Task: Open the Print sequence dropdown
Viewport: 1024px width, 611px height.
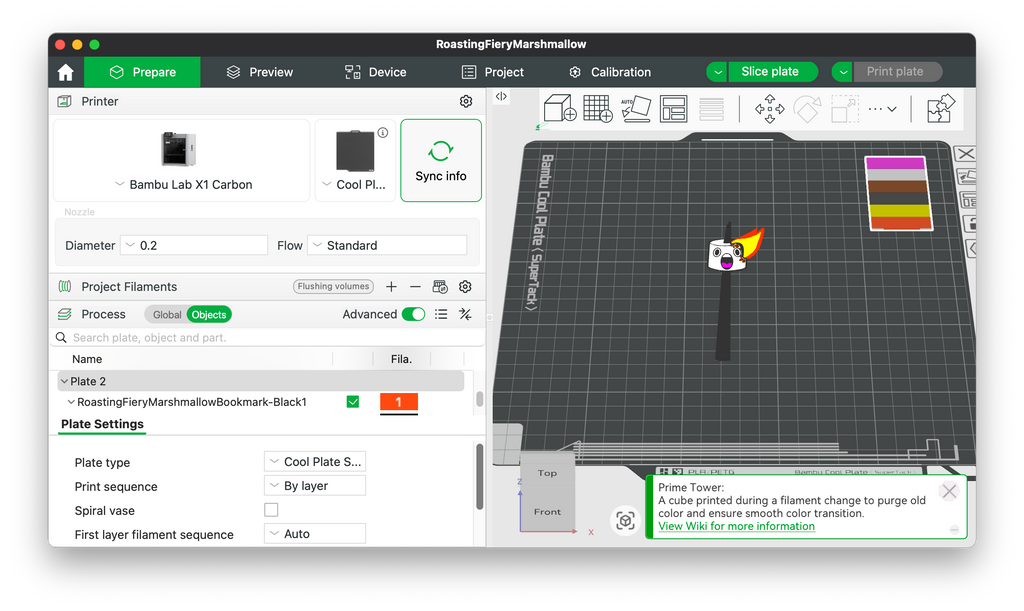Action: (x=315, y=486)
